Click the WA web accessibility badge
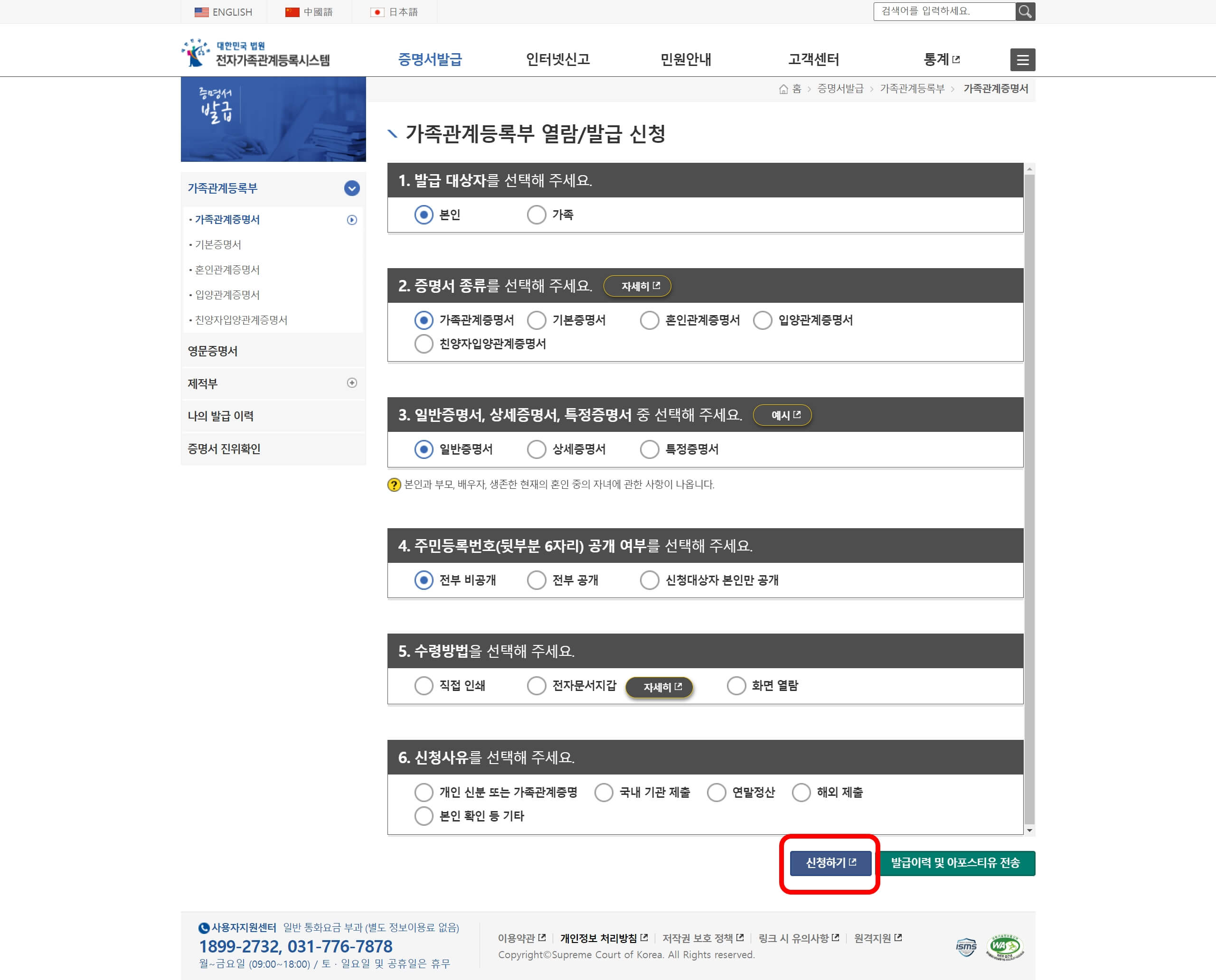The height and width of the screenshot is (980, 1216). pos(1005,946)
